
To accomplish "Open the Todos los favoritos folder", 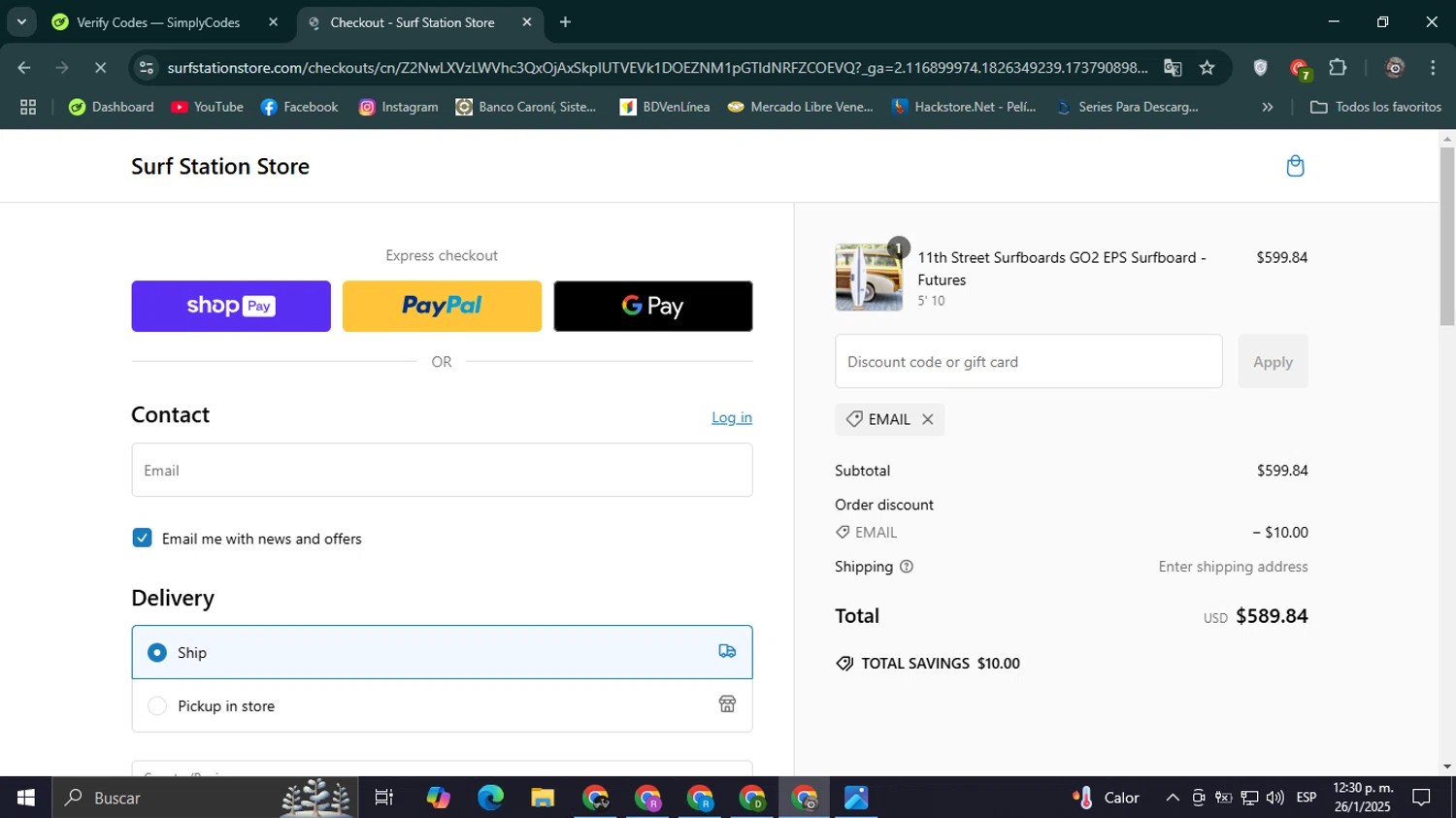I will tap(1375, 107).
